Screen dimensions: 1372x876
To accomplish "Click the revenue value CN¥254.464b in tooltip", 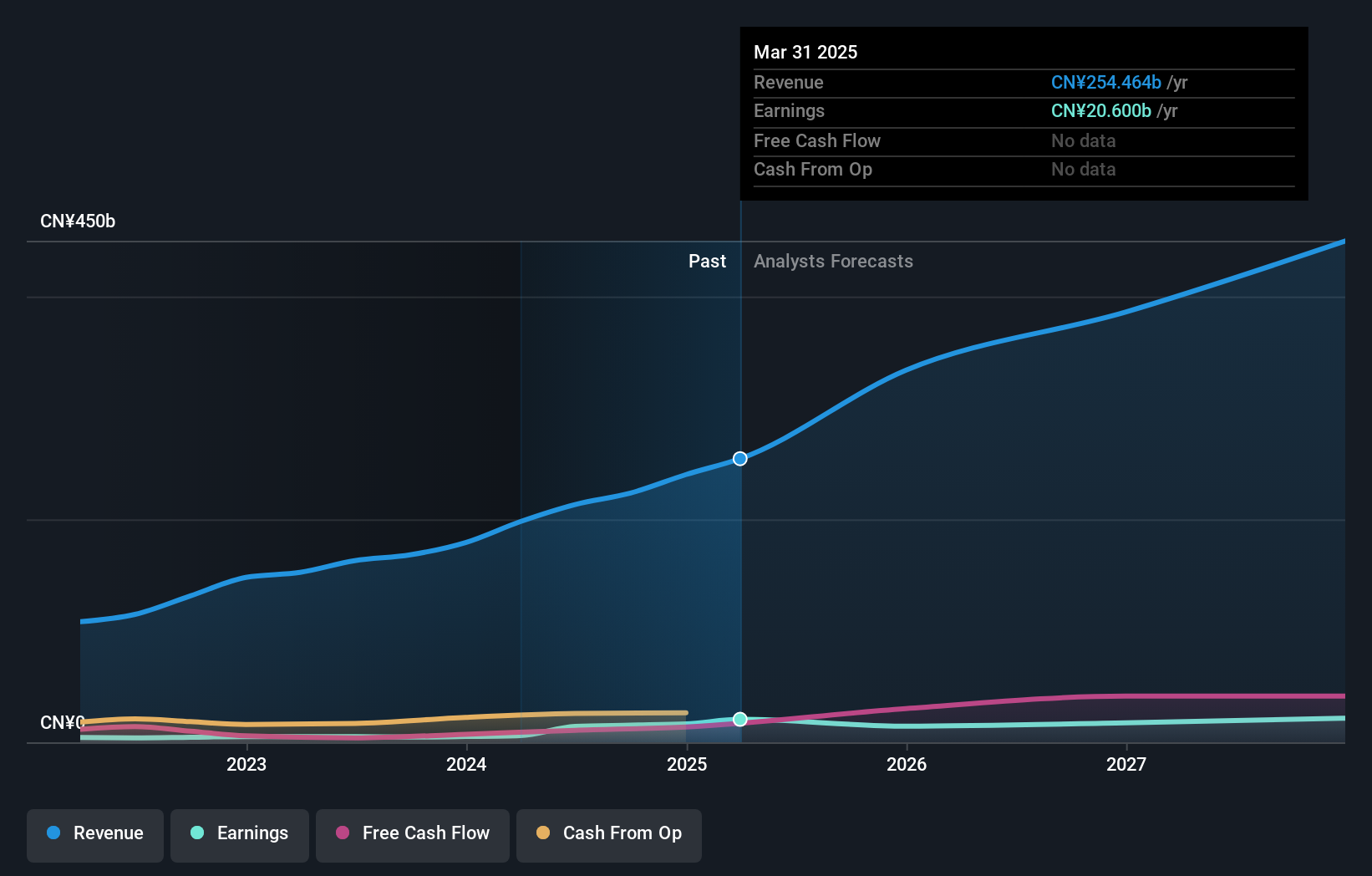I will (1106, 82).
